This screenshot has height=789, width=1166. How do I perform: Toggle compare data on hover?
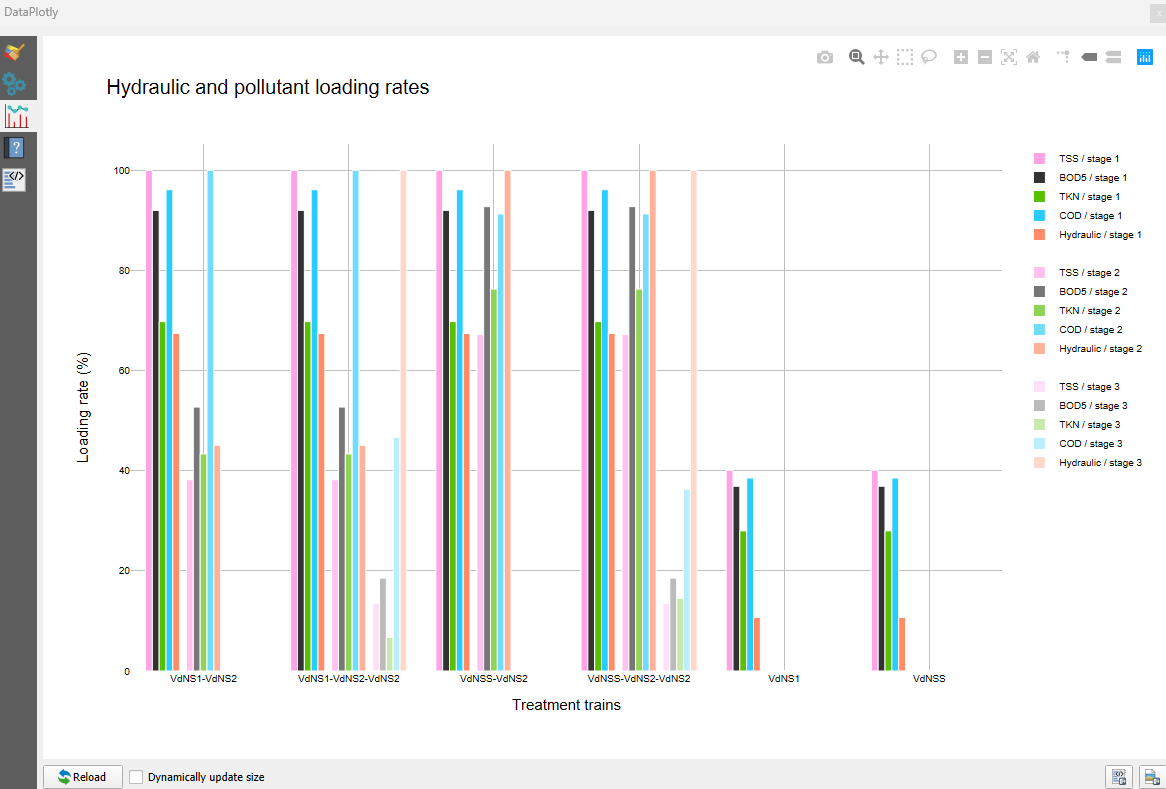coord(1113,58)
